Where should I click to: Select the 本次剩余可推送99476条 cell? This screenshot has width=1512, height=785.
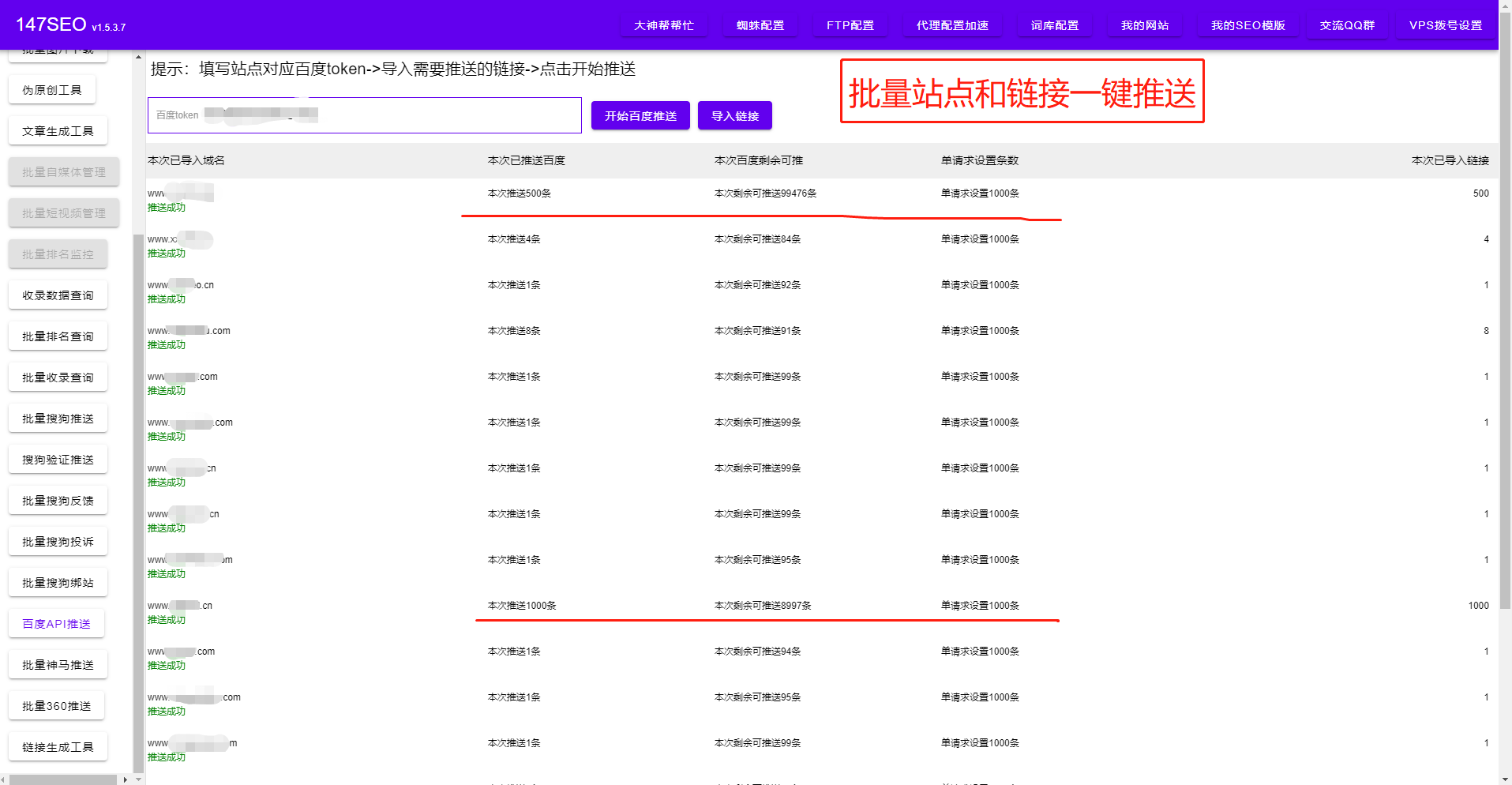(x=766, y=193)
